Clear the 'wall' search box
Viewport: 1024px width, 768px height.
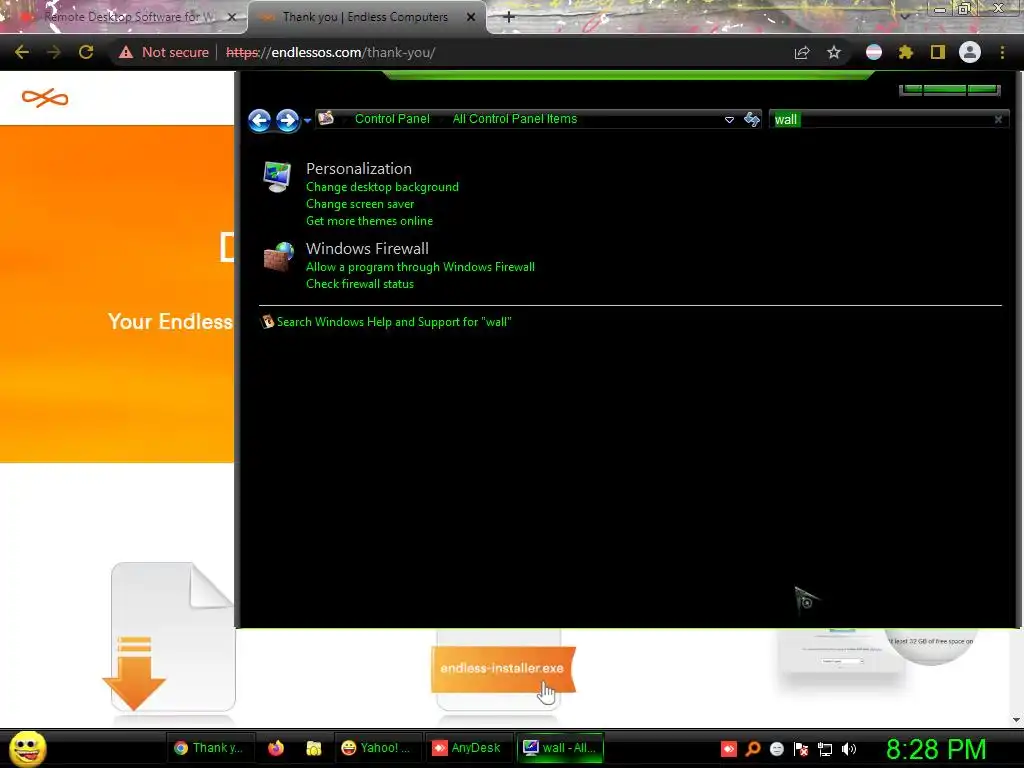[x=998, y=120]
